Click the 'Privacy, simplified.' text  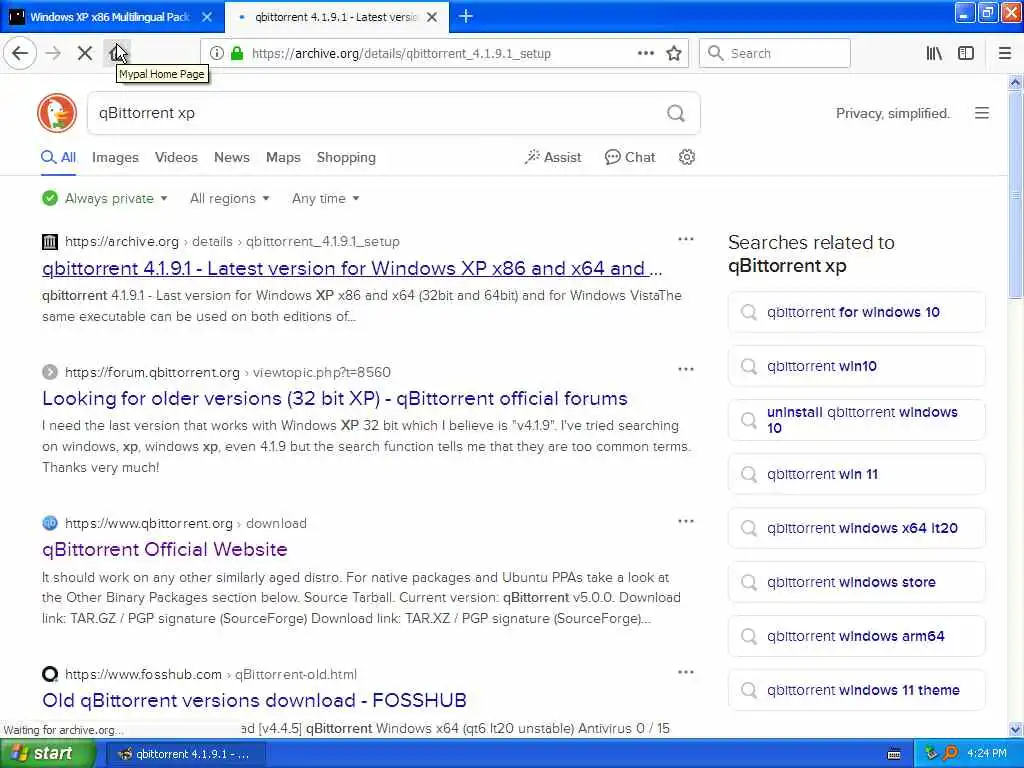click(x=893, y=114)
